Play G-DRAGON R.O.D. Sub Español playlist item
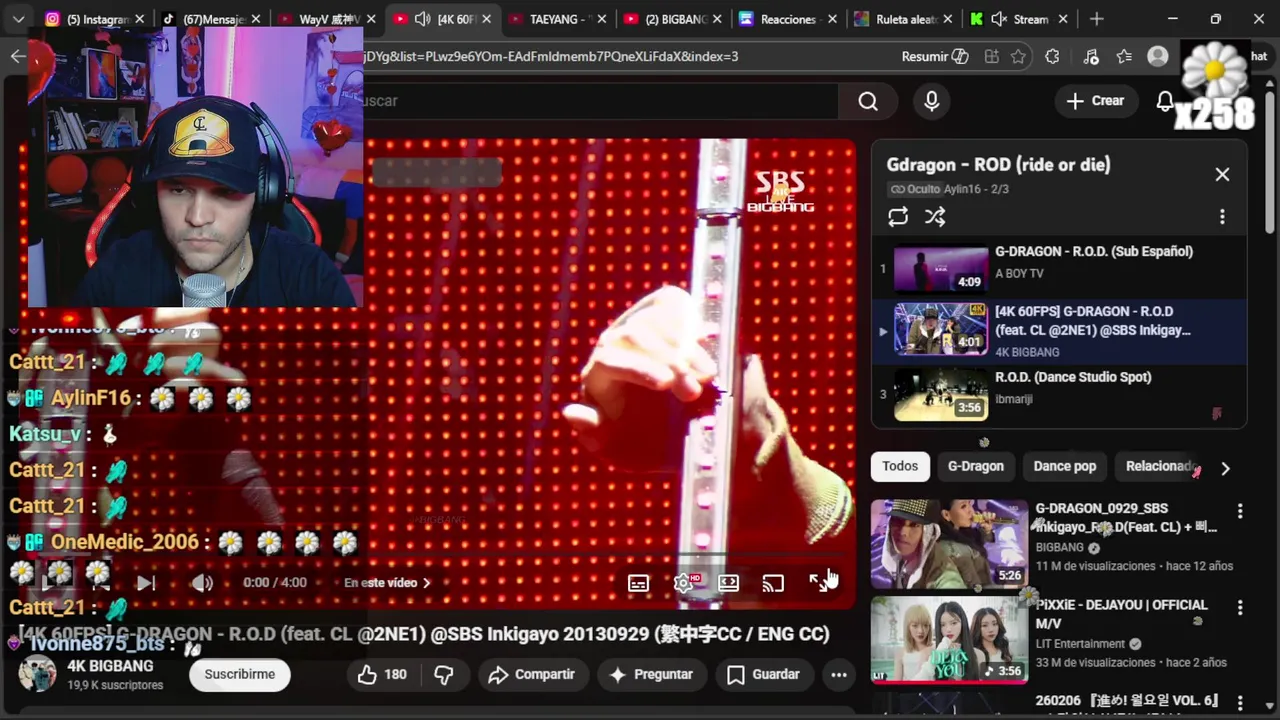 tap(1060, 269)
